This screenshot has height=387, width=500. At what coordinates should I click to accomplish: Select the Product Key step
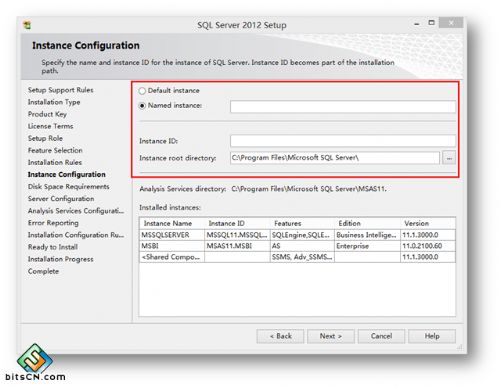click(x=47, y=114)
